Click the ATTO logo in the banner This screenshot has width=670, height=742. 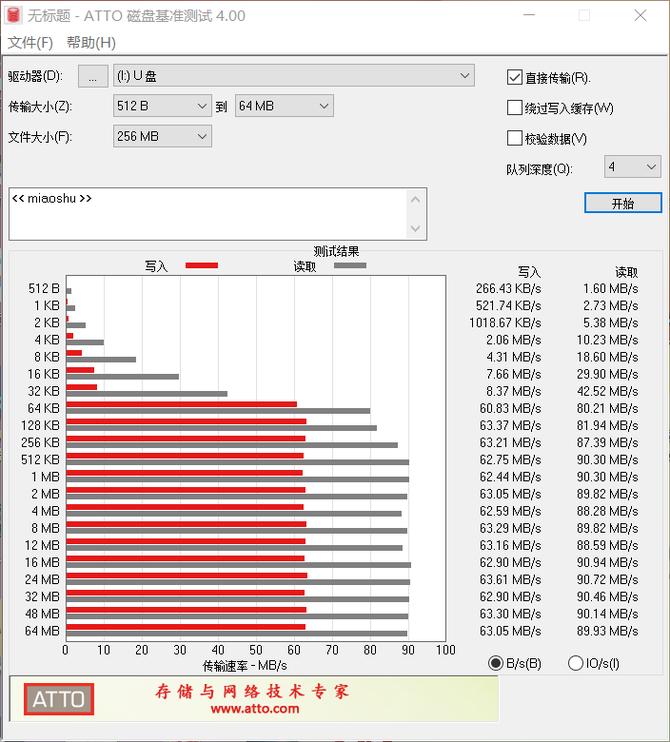click(x=59, y=698)
